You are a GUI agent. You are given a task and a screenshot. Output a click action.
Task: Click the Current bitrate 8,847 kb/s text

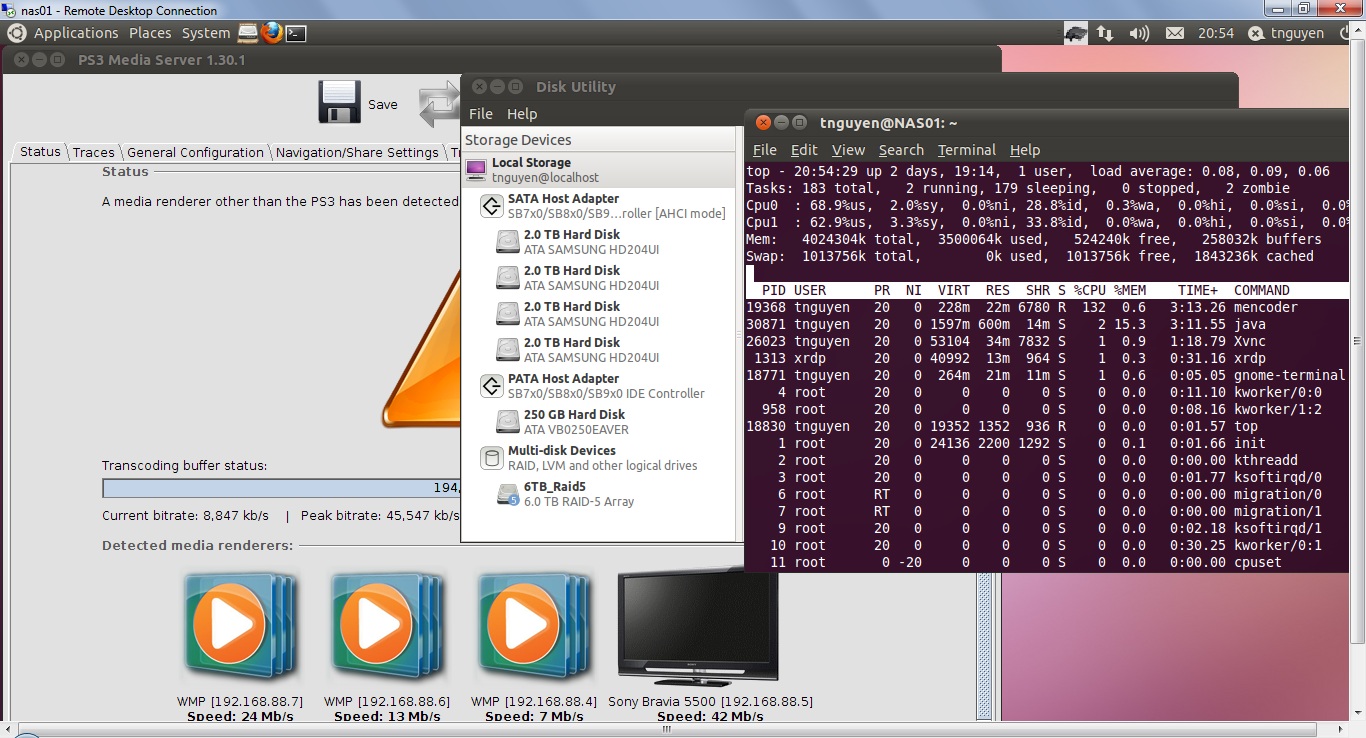coord(185,516)
